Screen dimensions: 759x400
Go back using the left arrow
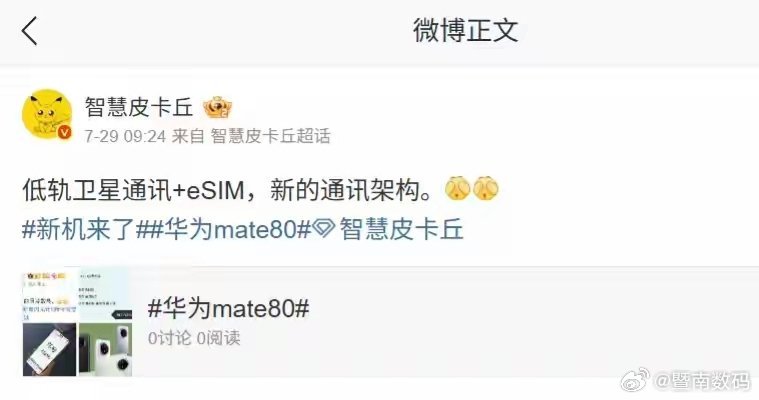coord(30,31)
